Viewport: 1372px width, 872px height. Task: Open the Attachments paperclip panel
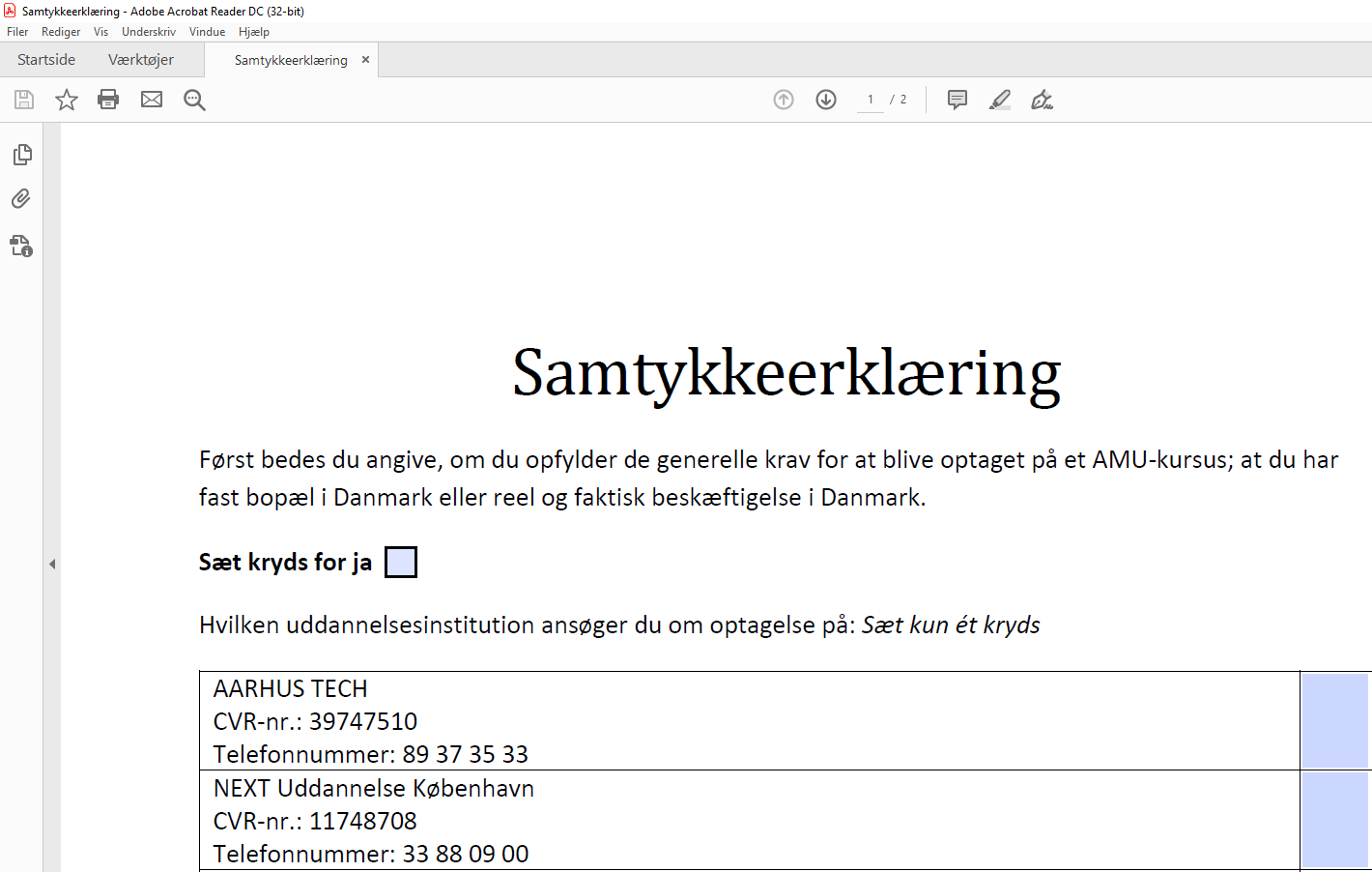(x=21, y=198)
